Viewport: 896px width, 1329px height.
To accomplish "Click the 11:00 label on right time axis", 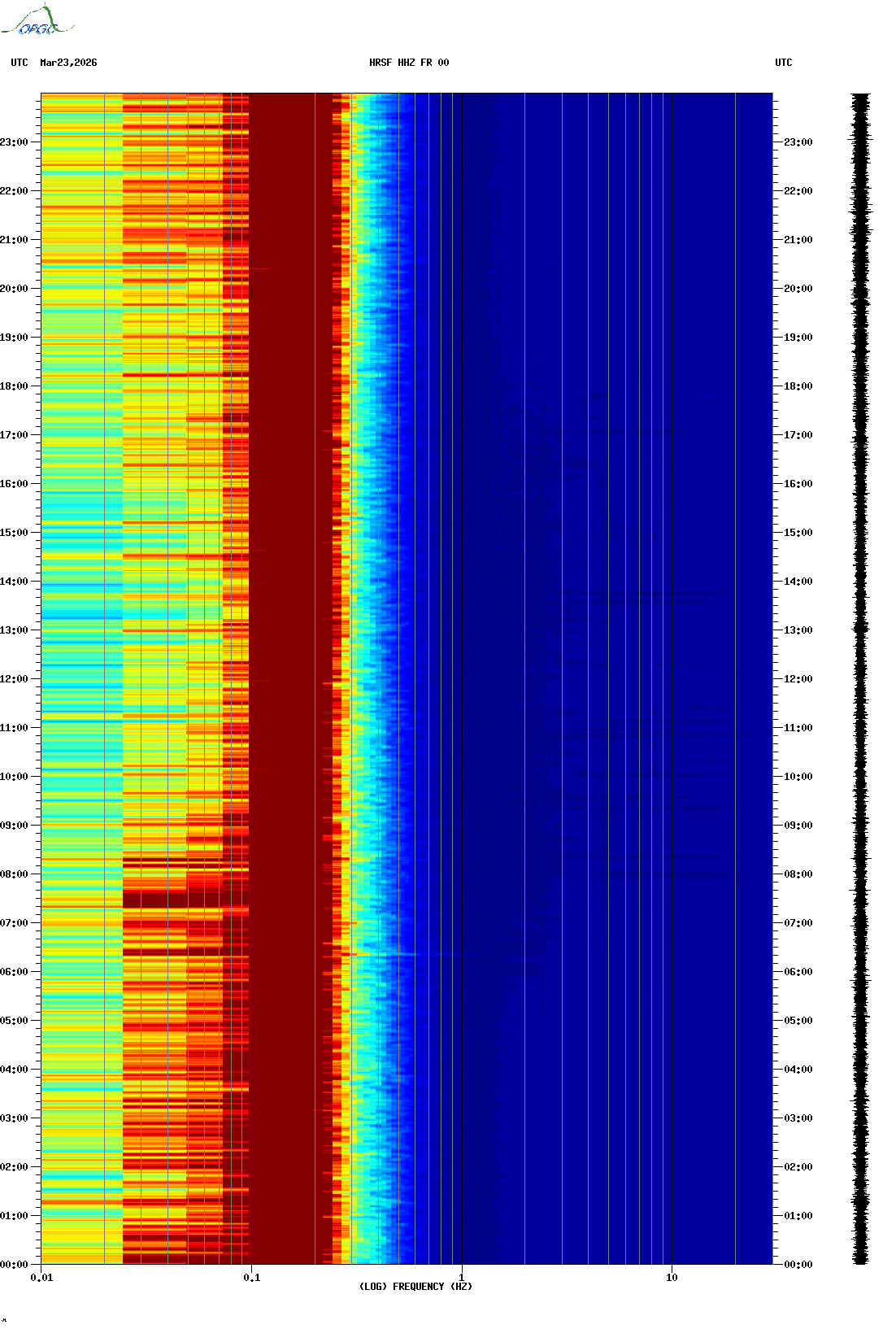I will (798, 728).
